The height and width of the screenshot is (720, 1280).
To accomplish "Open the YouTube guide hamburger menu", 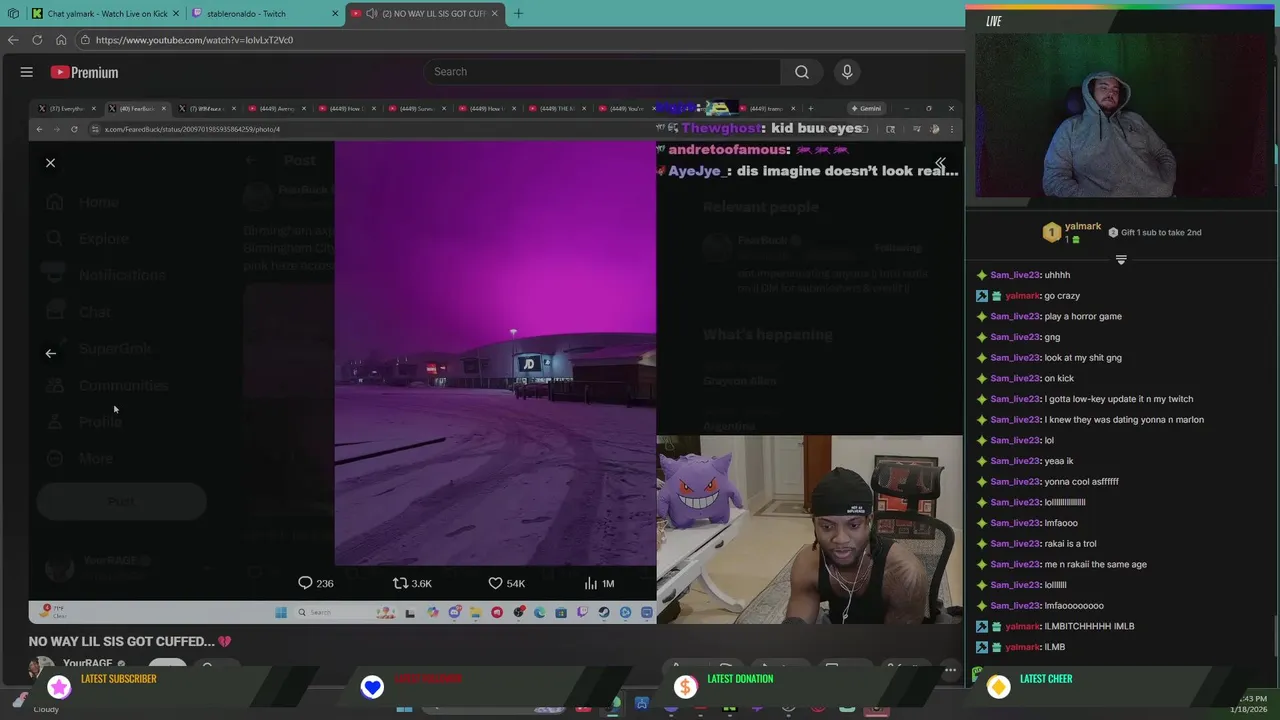I will click(x=27, y=72).
